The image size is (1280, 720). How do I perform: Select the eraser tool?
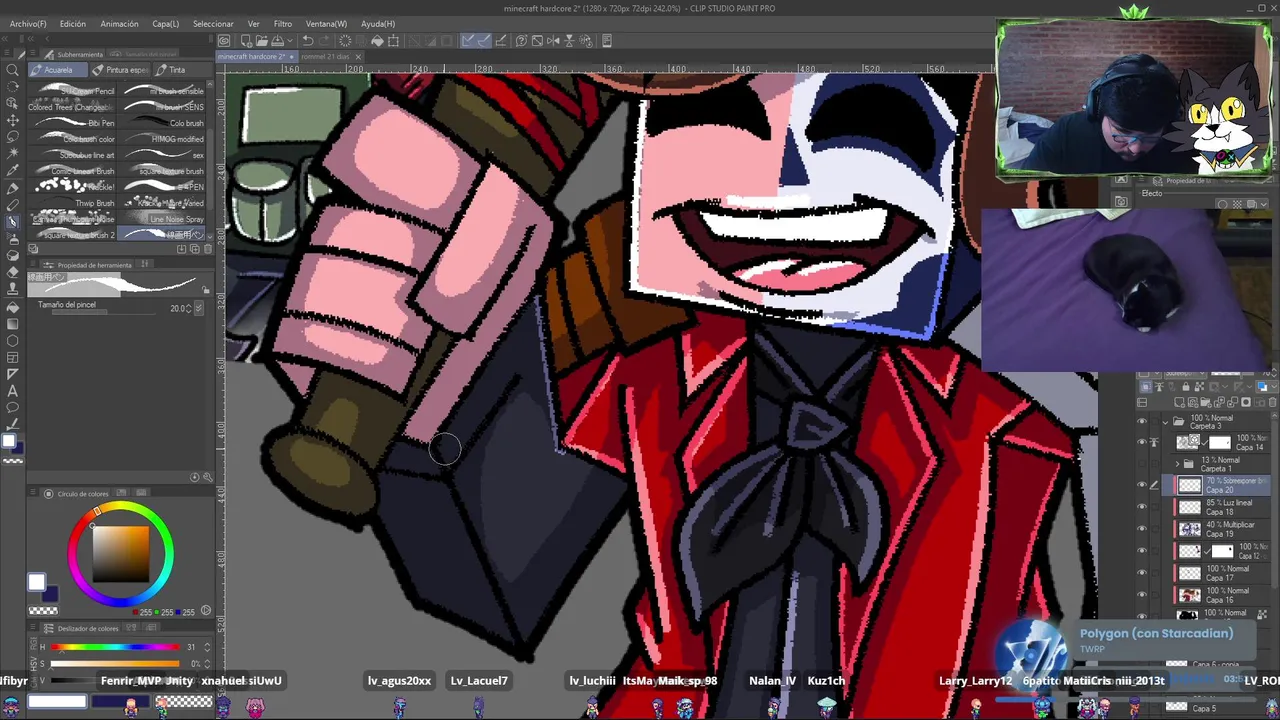12,273
